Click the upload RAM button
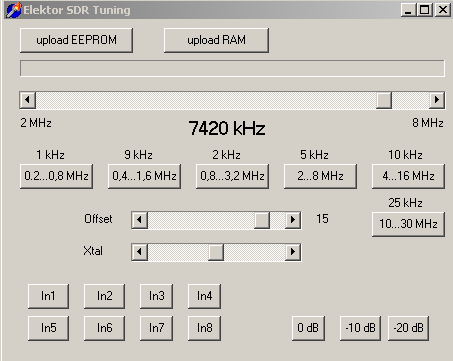Viewport: 453px width, 361px height. click(216, 40)
